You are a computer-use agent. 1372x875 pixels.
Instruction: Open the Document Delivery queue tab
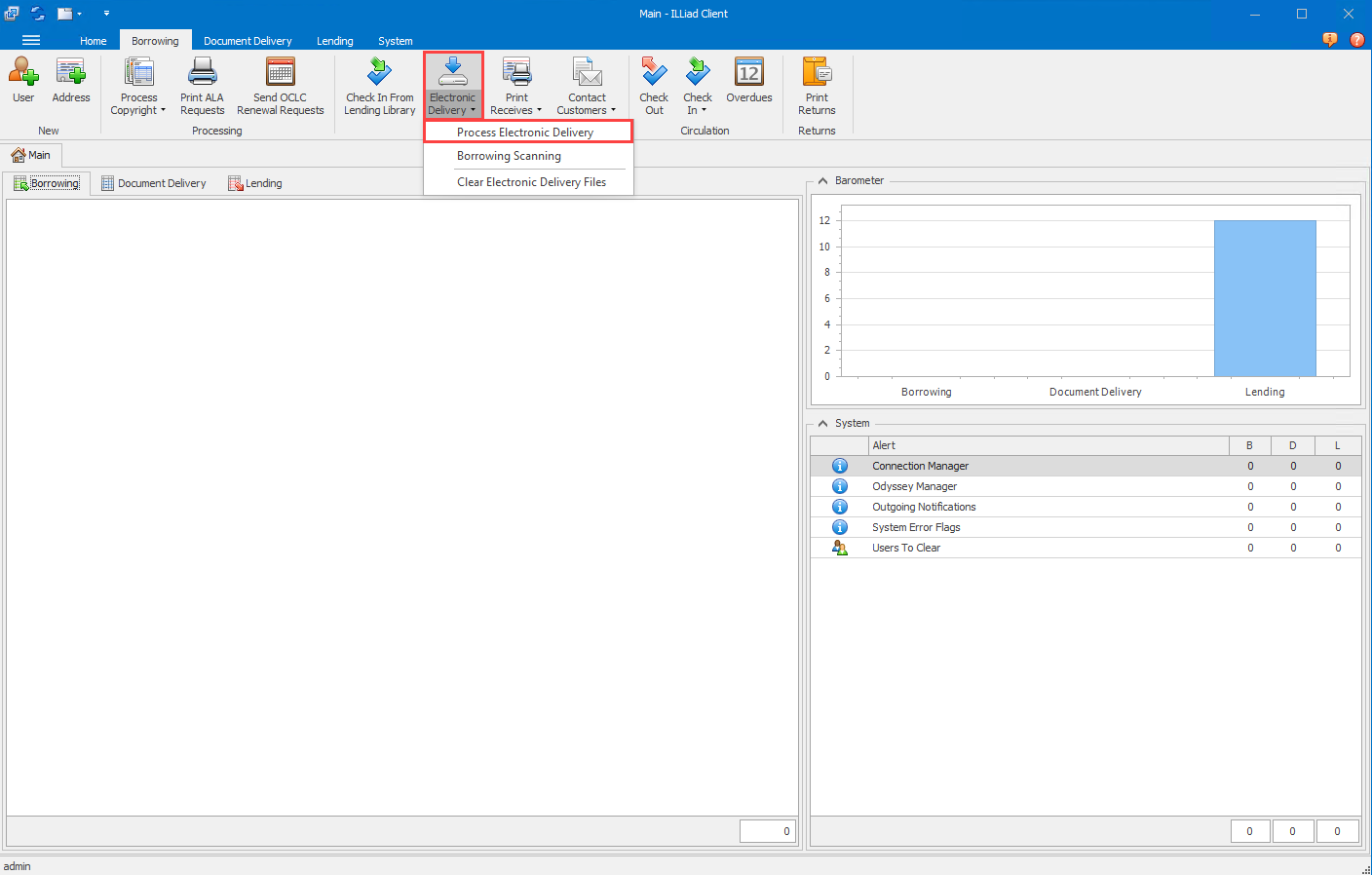[154, 183]
